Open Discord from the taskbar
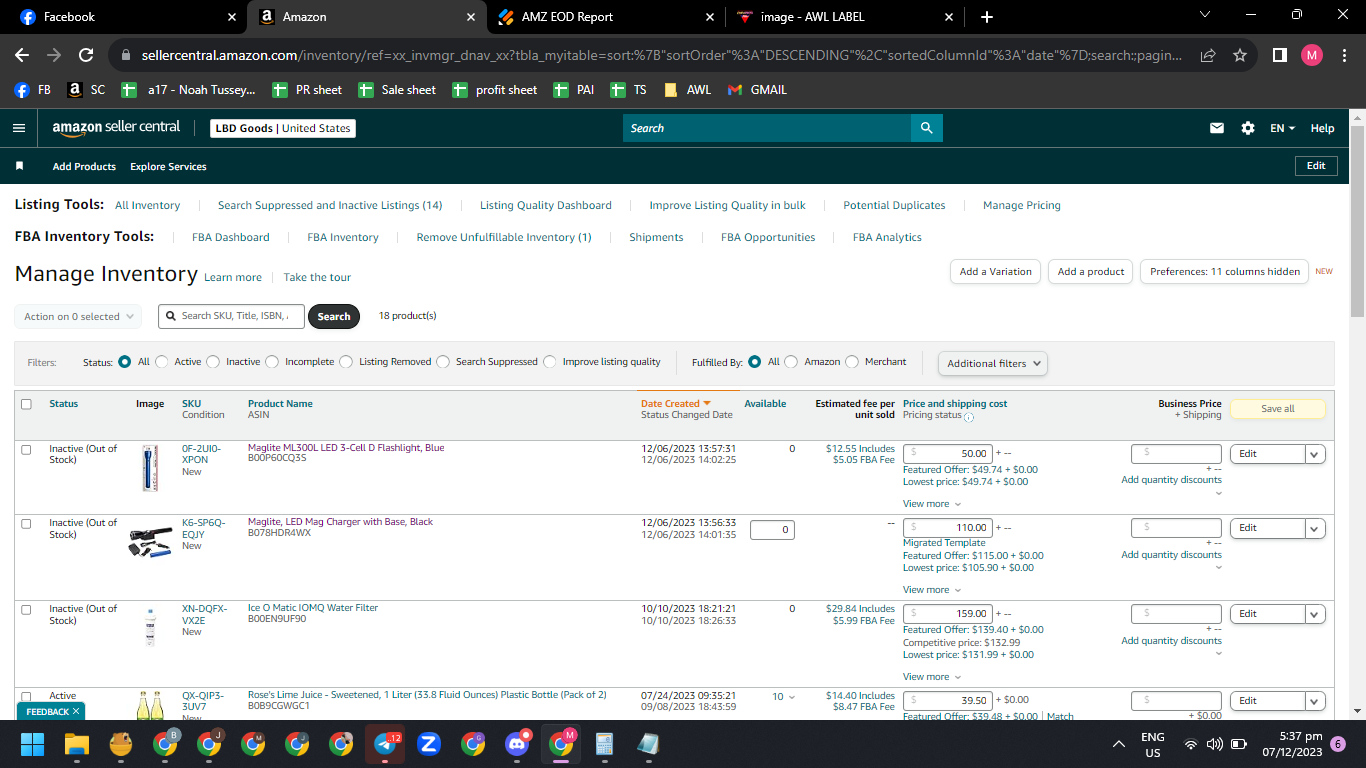The image size is (1366, 768). click(517, 744)
